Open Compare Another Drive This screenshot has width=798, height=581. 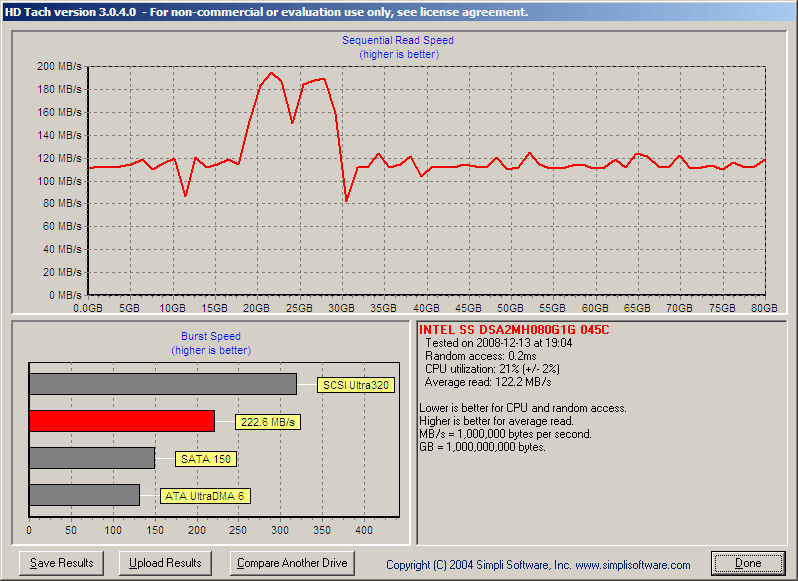coord(292,563)
